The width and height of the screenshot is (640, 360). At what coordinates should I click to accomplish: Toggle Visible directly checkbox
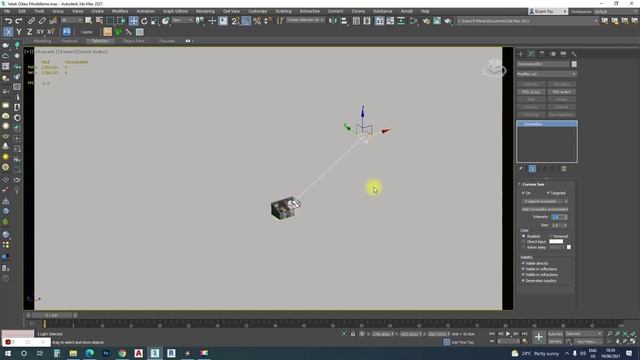pyautogui.click(x=523, y=263)
